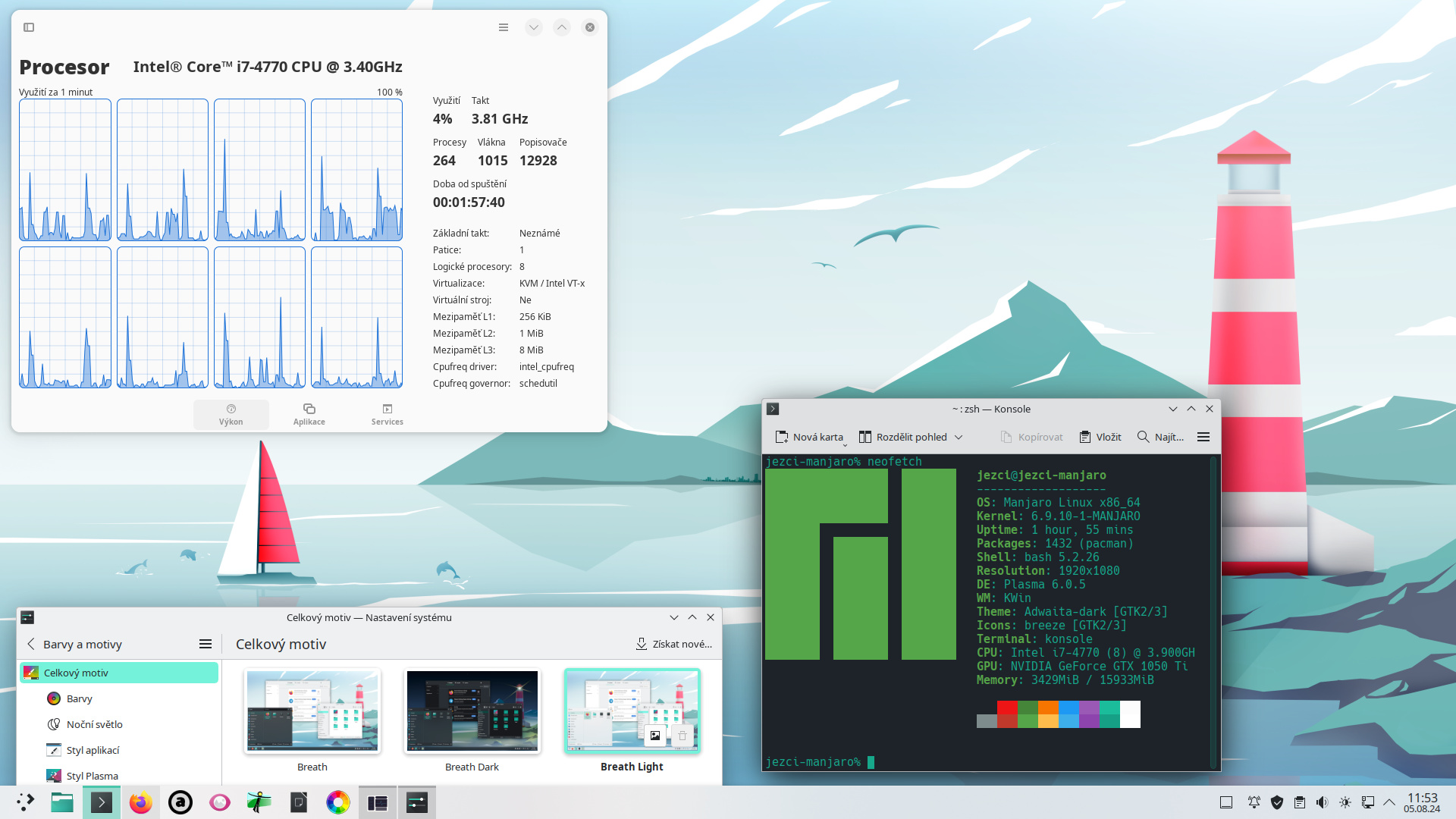The height and width of the screenshot is (819, 1456).
Task: Click the trash icon on Breath Light theme
Action: (682, 736)
